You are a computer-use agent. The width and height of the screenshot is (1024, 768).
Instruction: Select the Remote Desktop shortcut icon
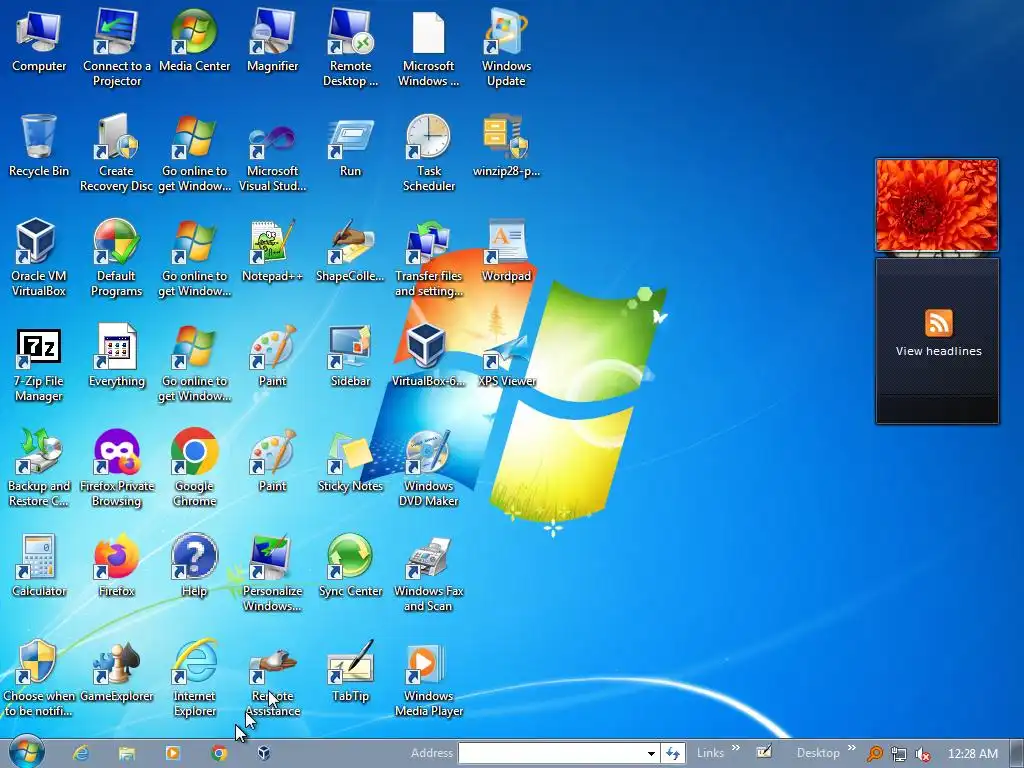pos(350,48)
